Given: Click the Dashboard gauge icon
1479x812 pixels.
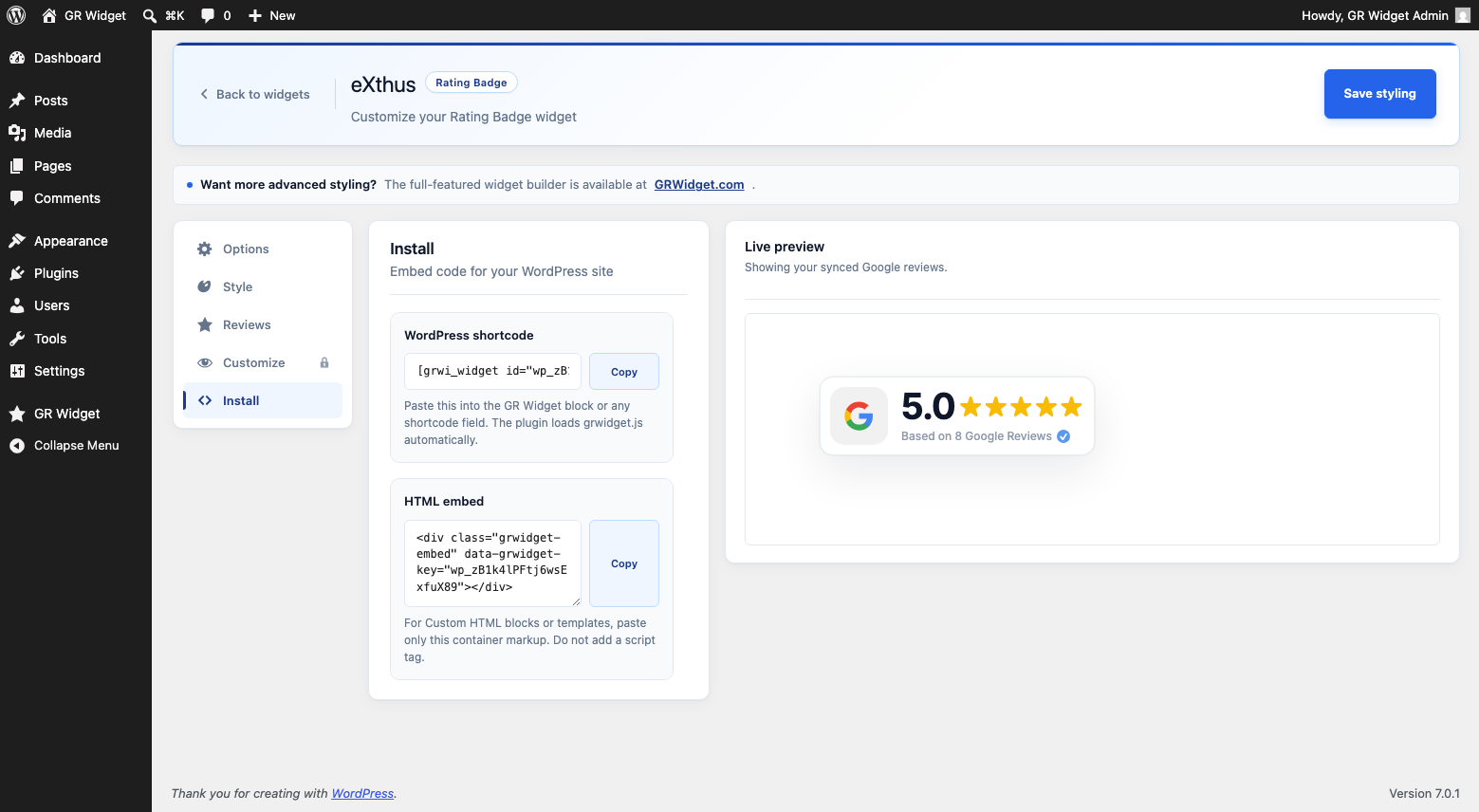Looking at the screenshot, I should (x=17, y=58).
